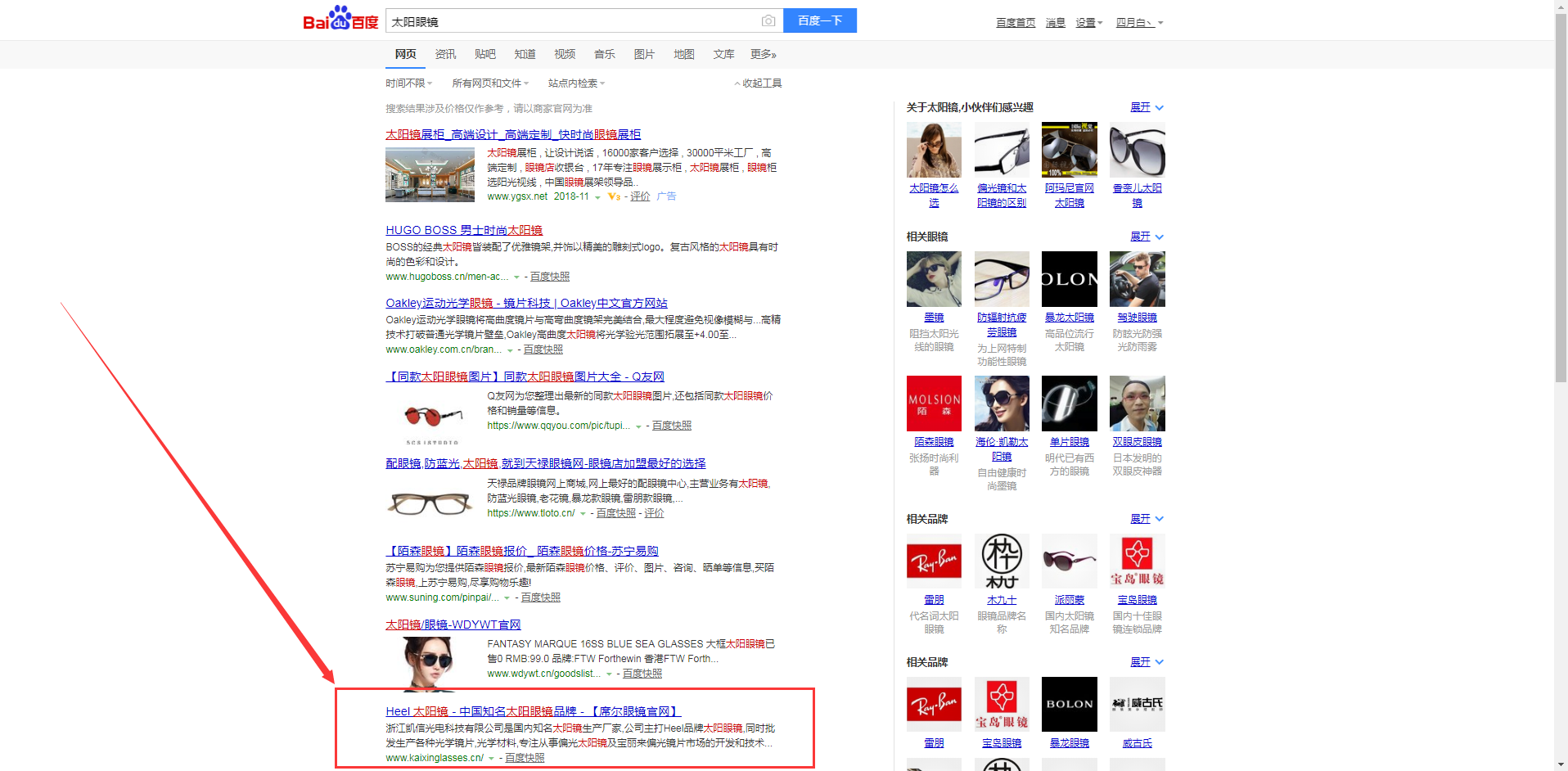Open the 木九十 brand logo
This screenshot has width=1568, height=771.
pos(1001,561)
